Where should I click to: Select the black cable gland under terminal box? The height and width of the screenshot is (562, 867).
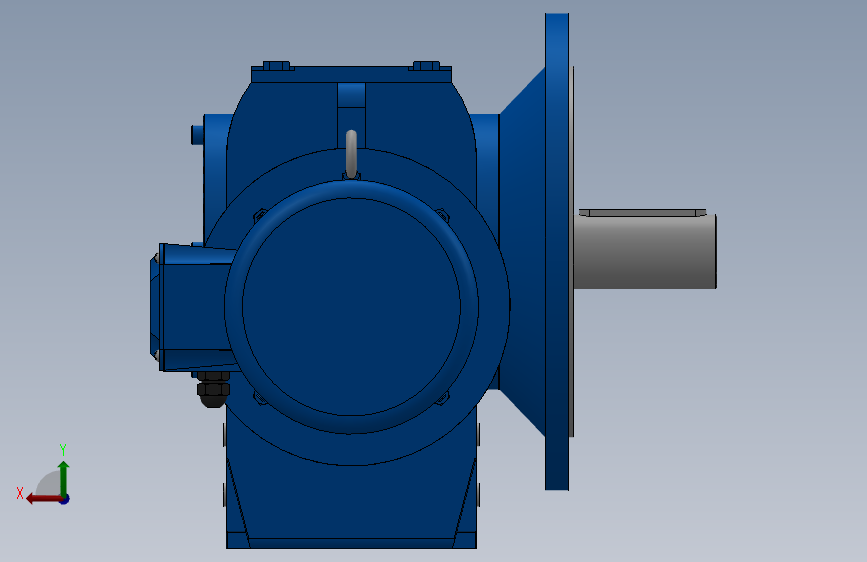[212, 390]
